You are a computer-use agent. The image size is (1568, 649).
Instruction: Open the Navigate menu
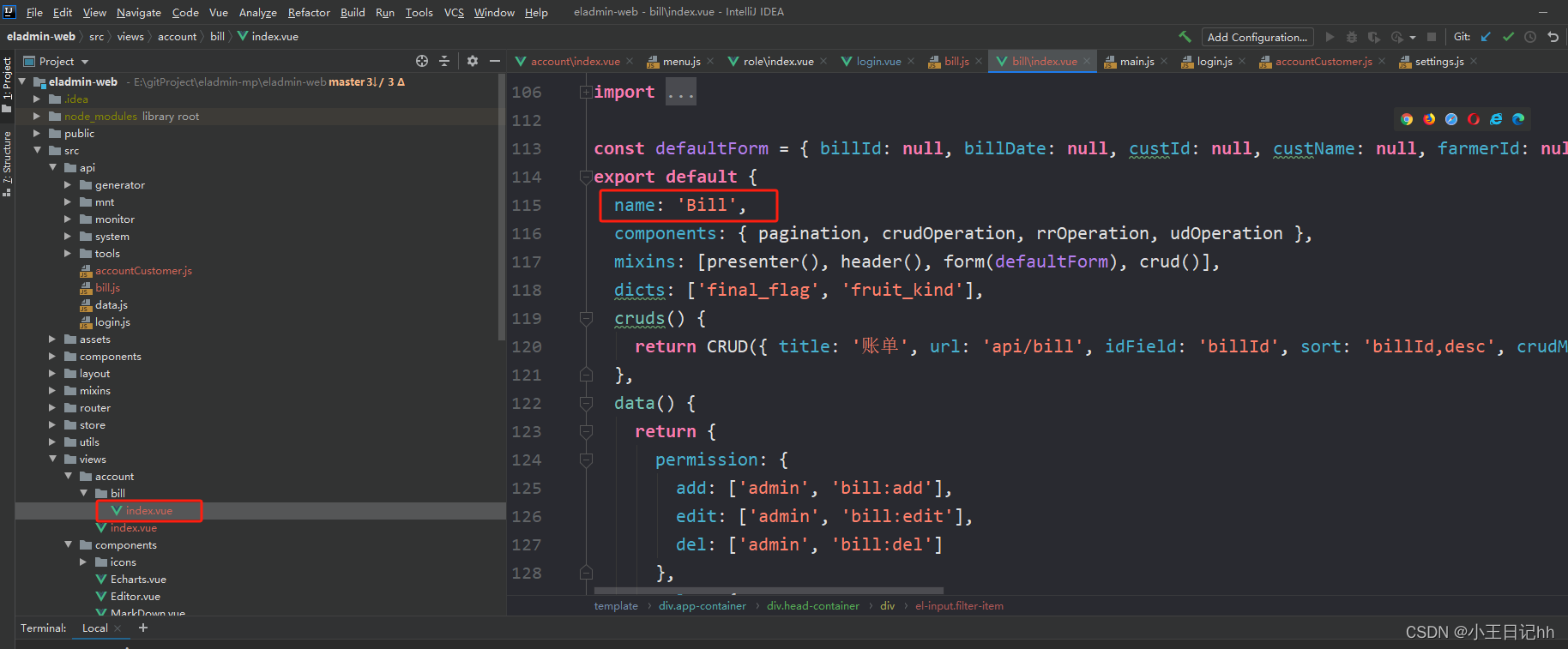click(139, 12)
